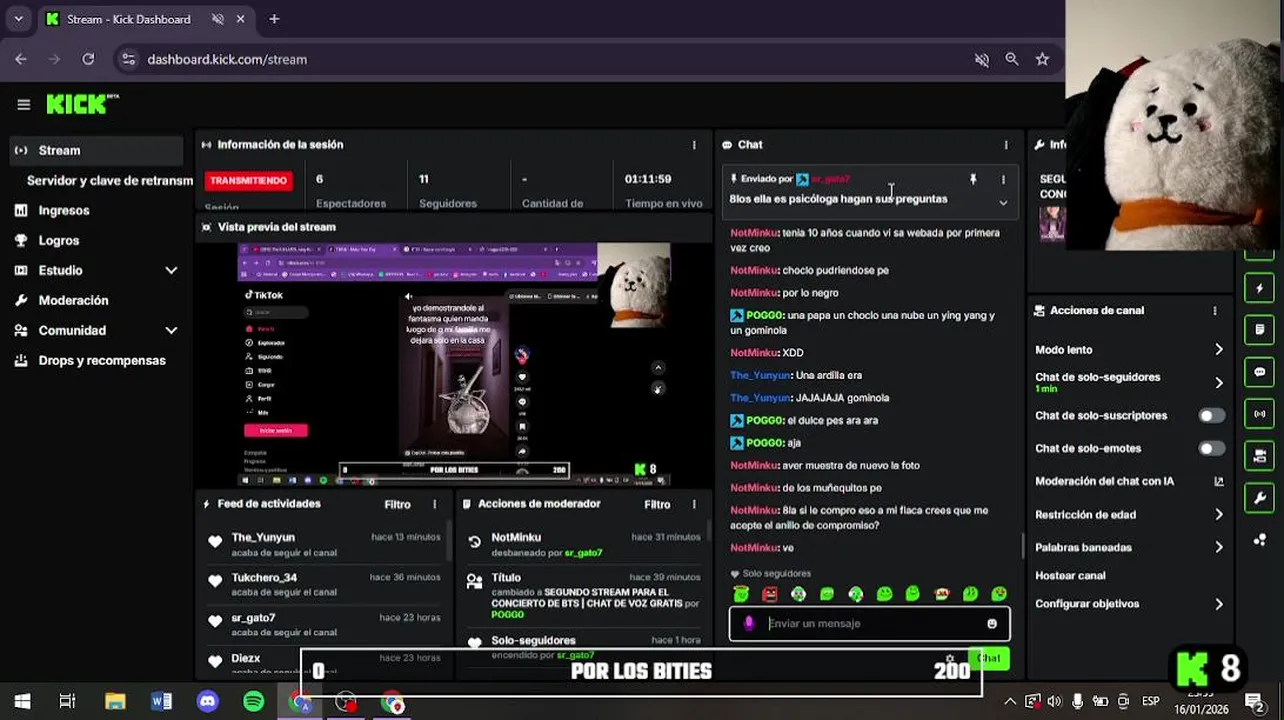This screenshot has height=720, width=1284.
Task: Open the Acciones de moderador Filtro
Action: pyautogui.click(x=657, y=504)
